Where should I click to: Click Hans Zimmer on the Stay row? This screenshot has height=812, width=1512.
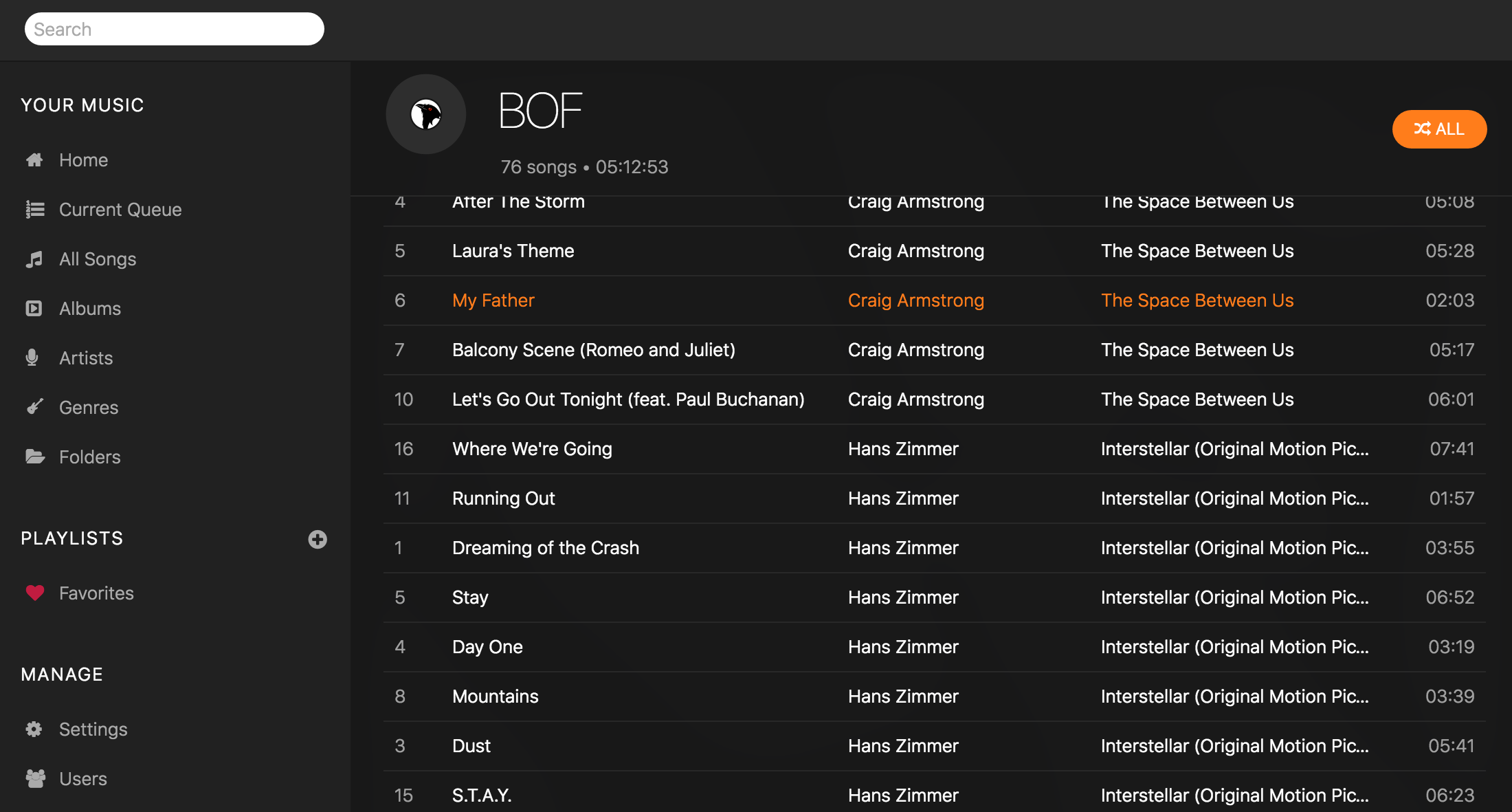click(903, 597)
